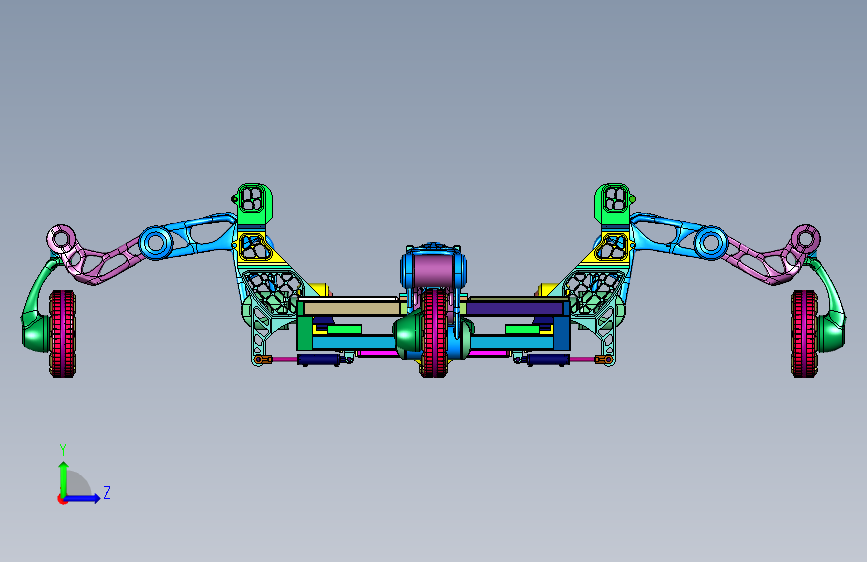Image resolution: width=867 pixels, height=562 pixels.
Task: Click the blue Z axis arrow of the triad
Action: [83, 498]
